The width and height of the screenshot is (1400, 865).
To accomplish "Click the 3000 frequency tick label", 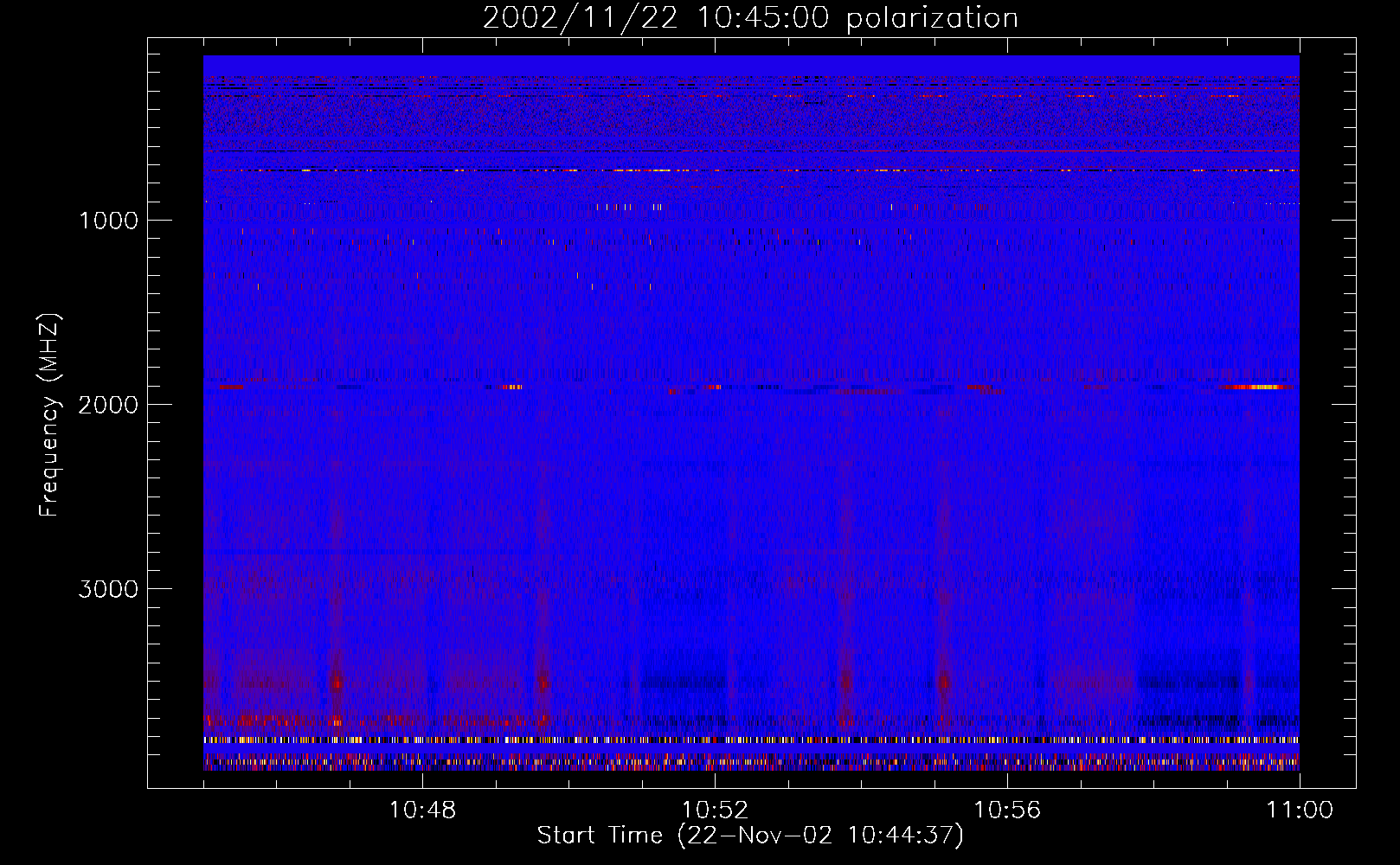I will pyautogui.click(x=108, y=589).
